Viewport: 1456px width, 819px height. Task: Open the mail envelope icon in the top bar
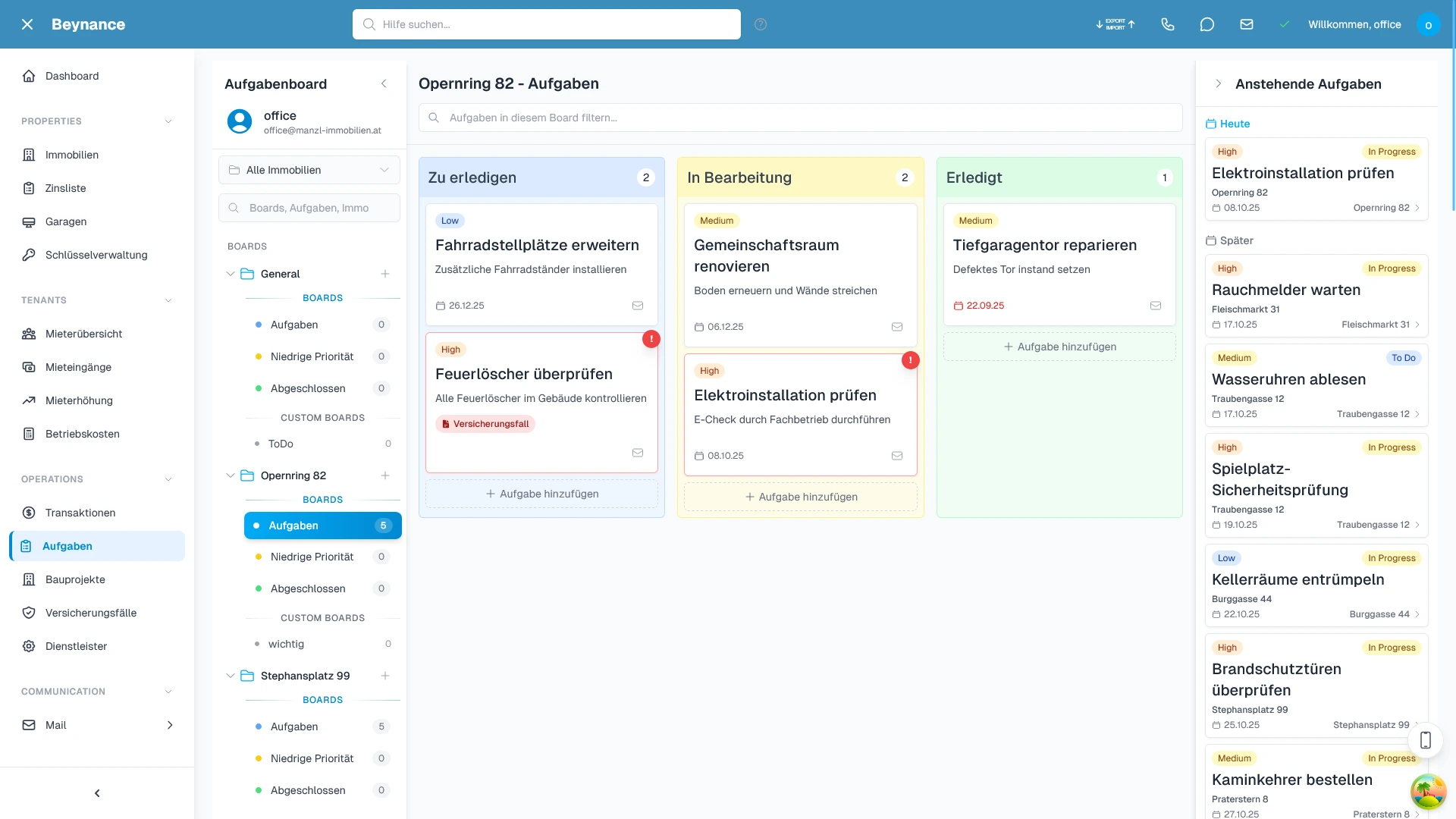pos(1247,24)
